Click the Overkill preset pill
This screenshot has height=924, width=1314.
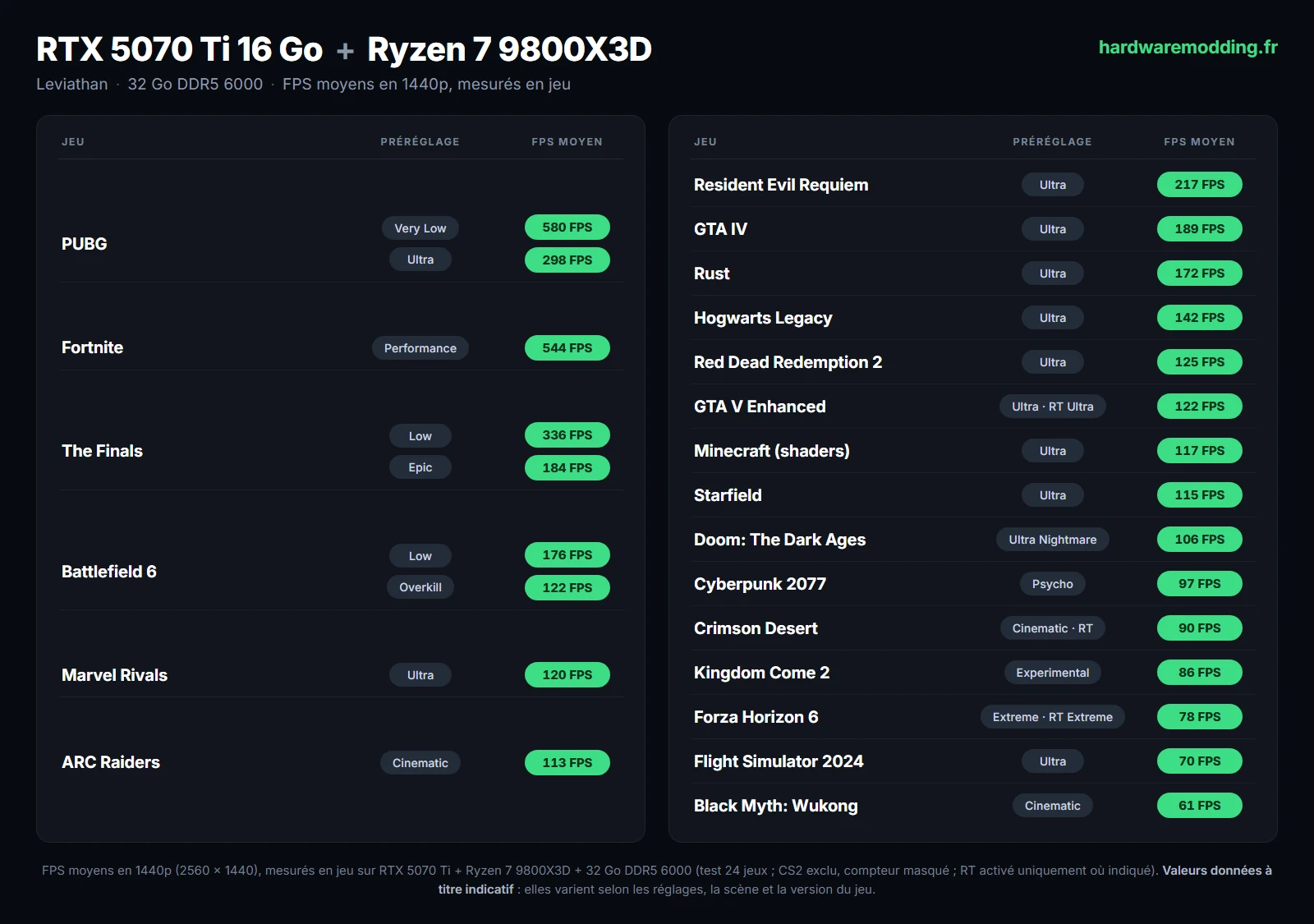(x=420, y=587)
